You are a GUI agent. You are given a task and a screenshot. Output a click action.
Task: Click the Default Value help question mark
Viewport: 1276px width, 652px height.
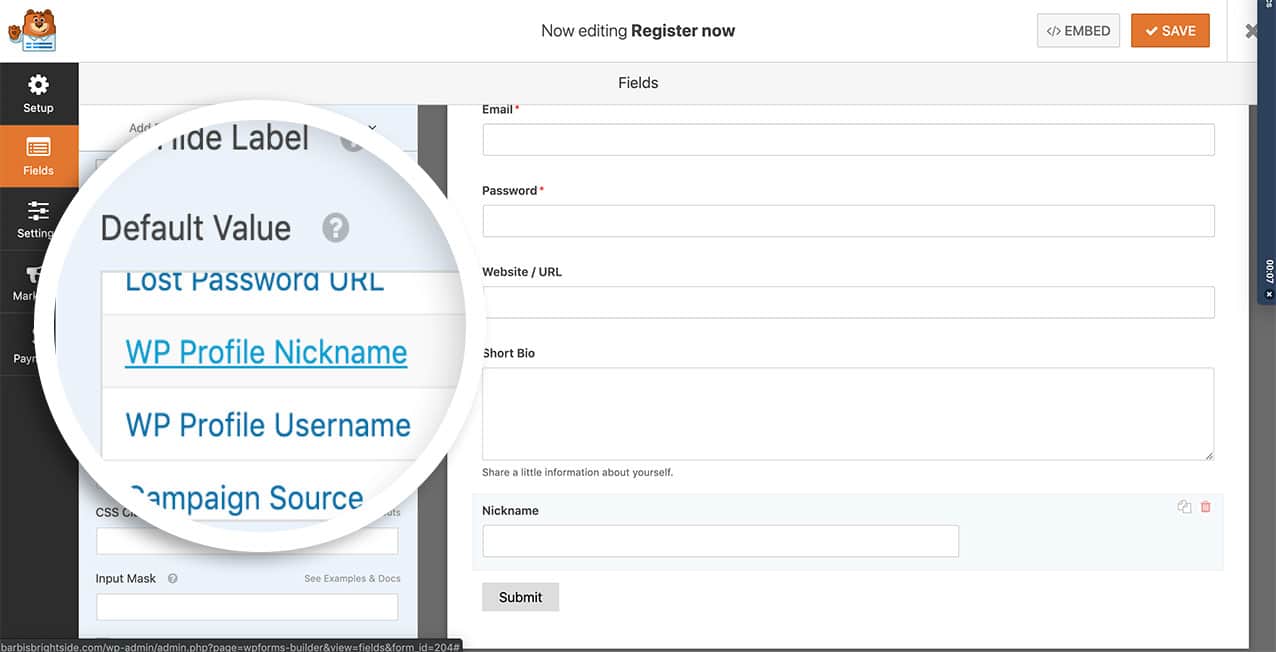click(335, 228)
